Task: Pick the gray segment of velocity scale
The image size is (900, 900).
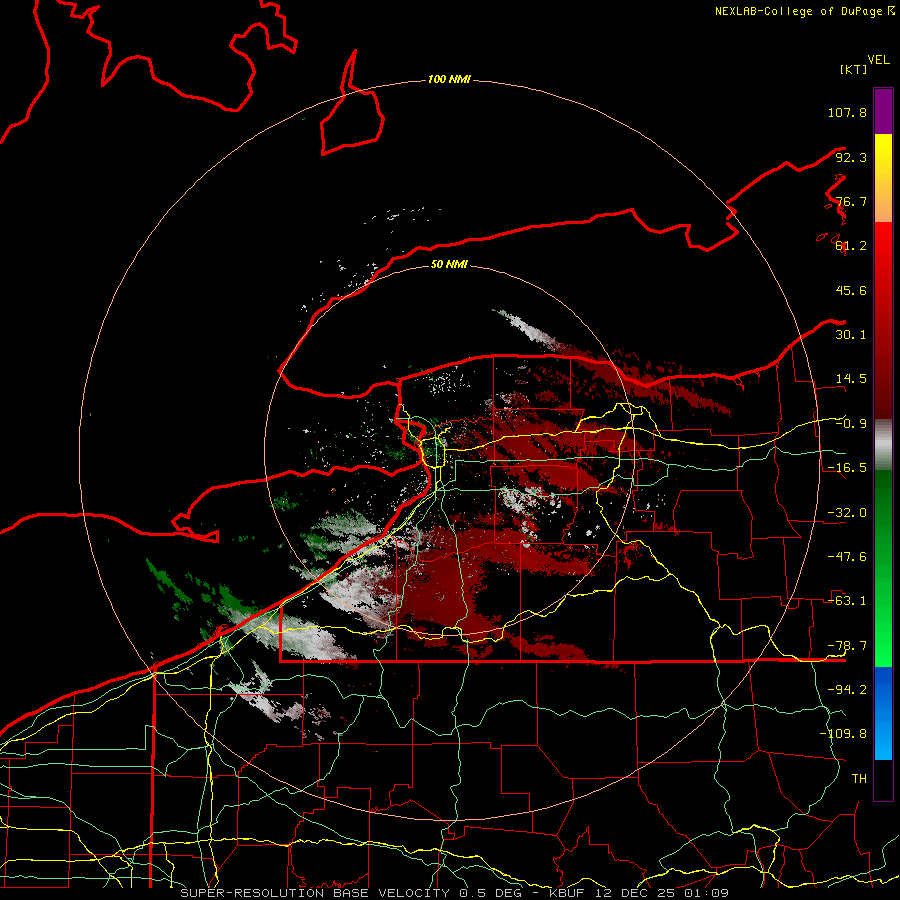Action: (x=883, y=444)
